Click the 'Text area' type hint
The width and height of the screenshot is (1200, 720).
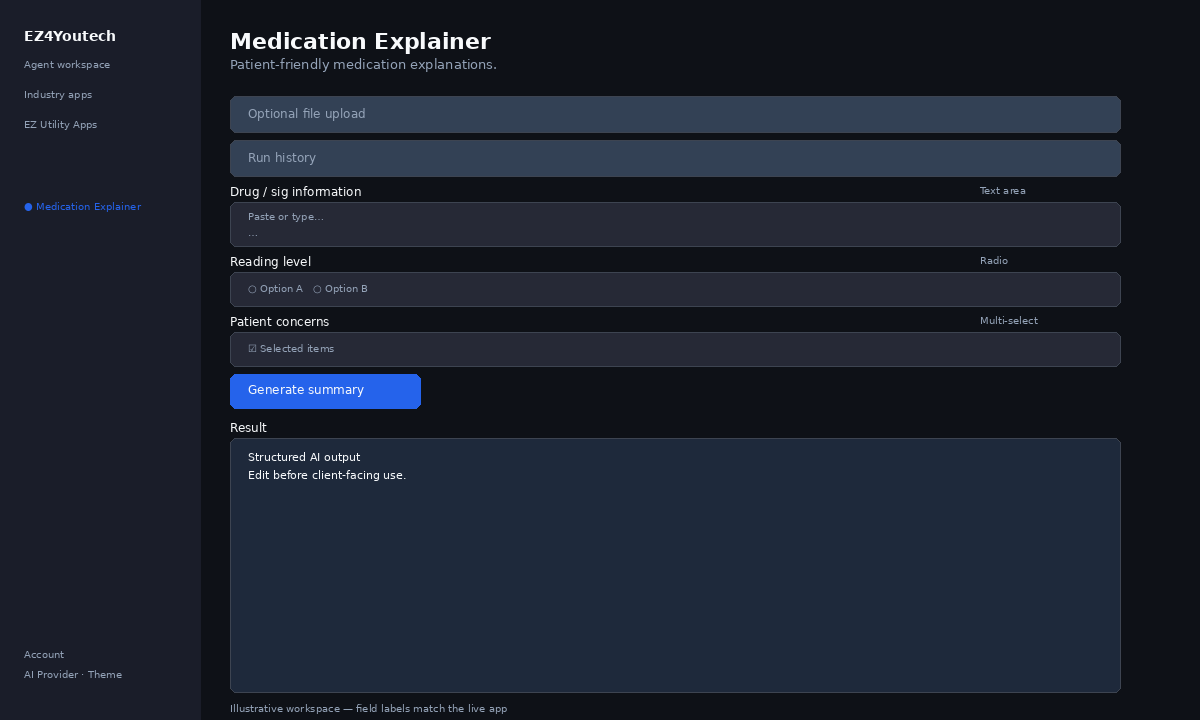(1002, 191)
